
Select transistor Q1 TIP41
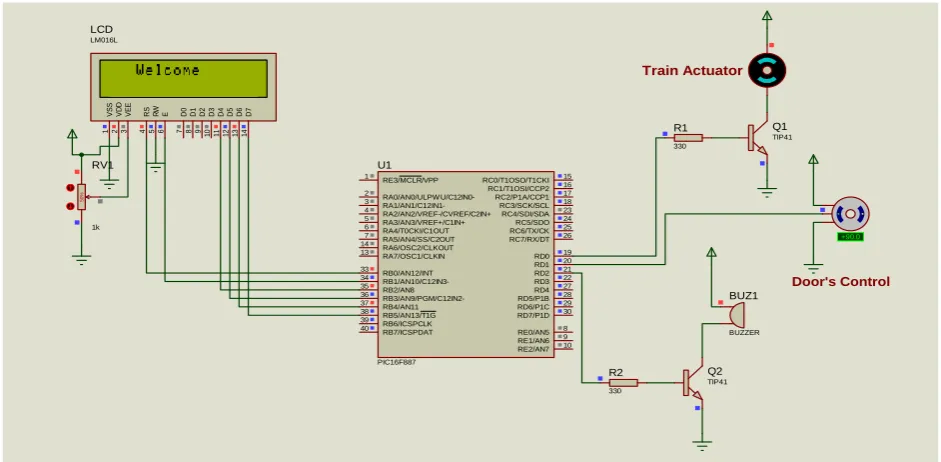(x=756, y=139)
